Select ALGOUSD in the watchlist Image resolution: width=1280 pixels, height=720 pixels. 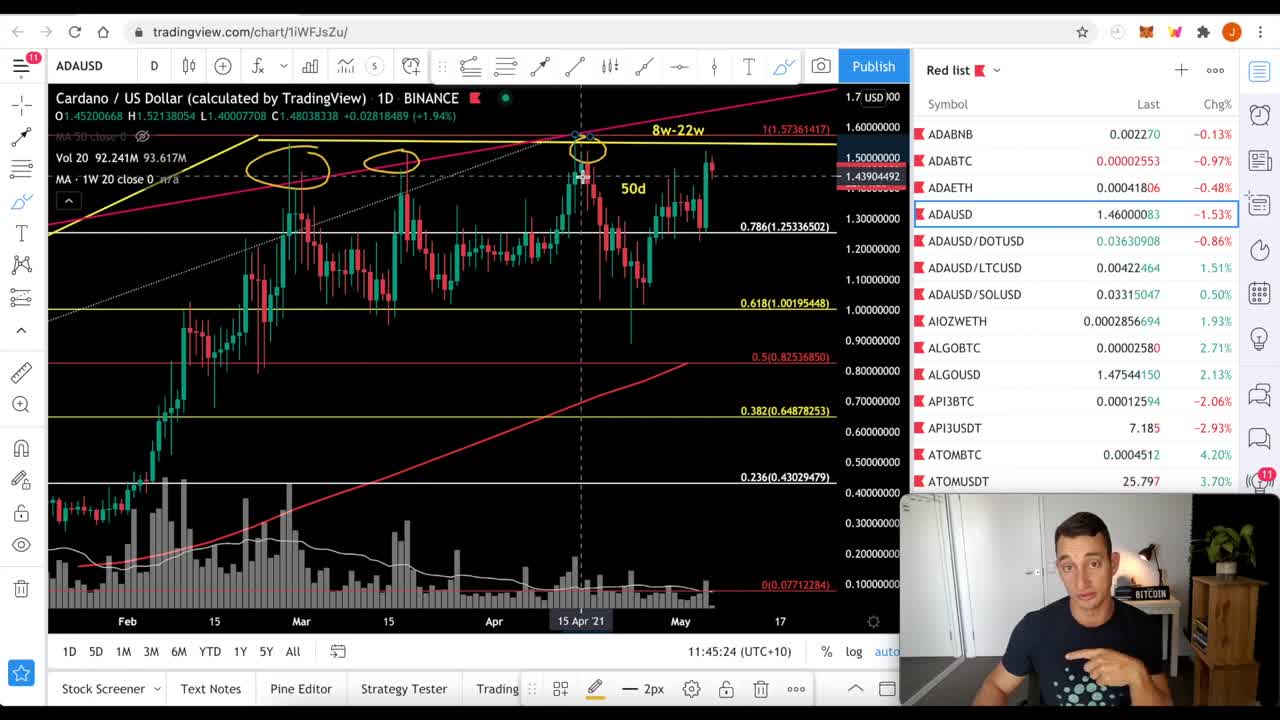(1075, 375)
